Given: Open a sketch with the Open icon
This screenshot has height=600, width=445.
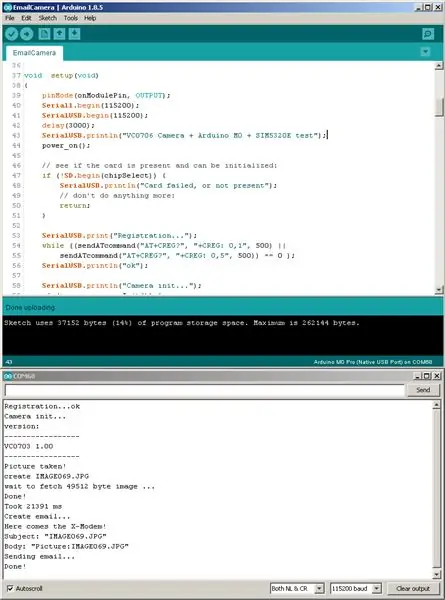Looking at the screenshot, I should coord(59,34).
